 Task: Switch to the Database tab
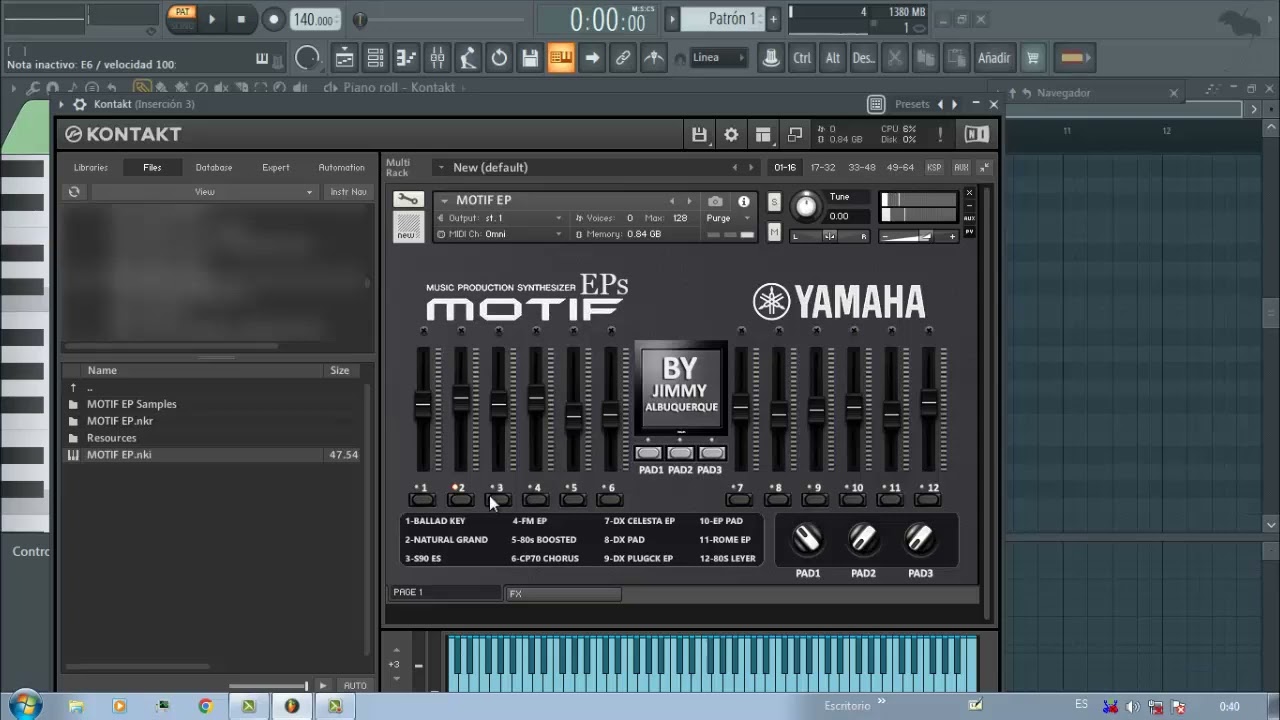coord(214,167)
